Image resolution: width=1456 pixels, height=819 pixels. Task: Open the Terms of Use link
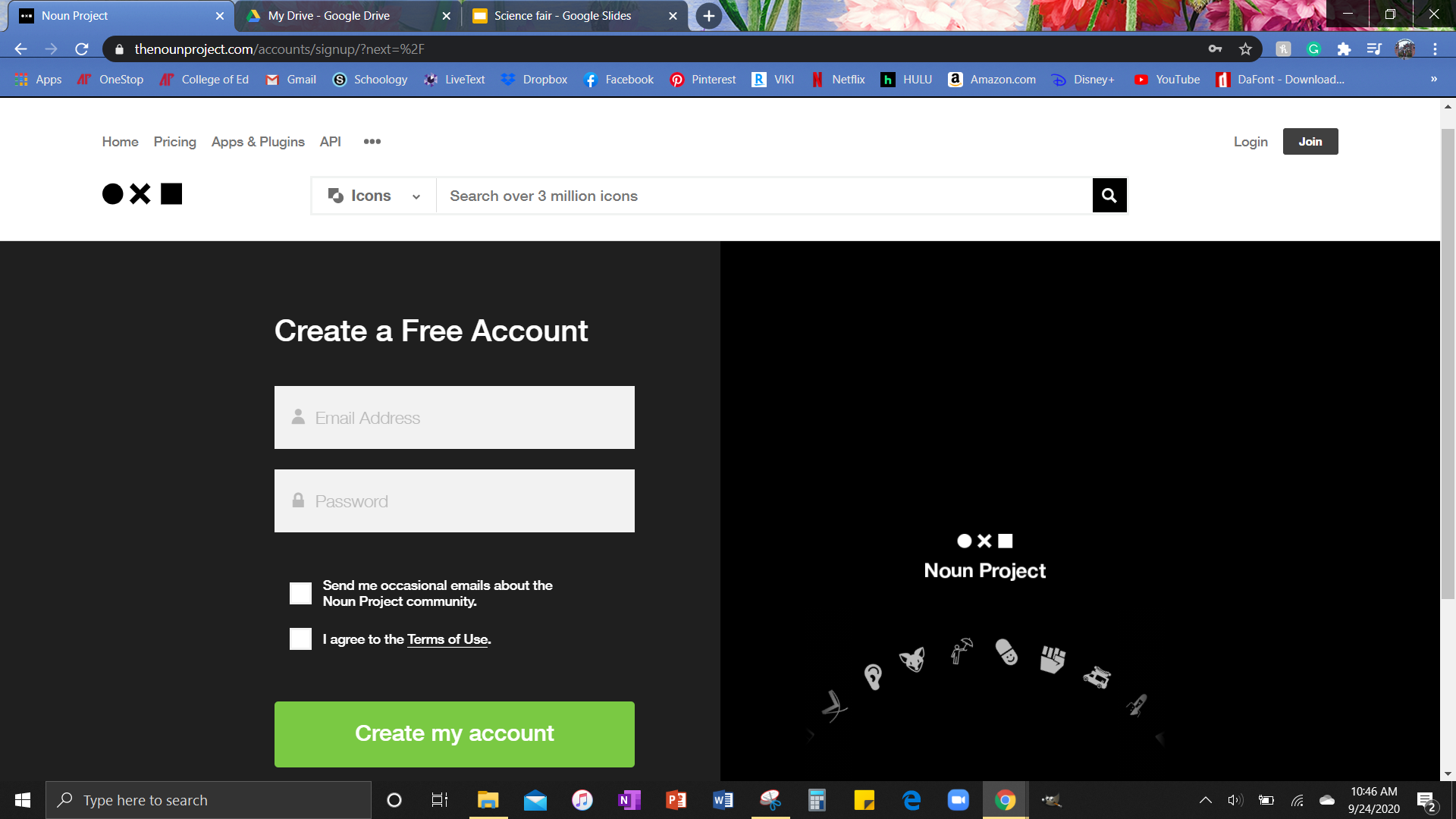(x=447, y=639)
